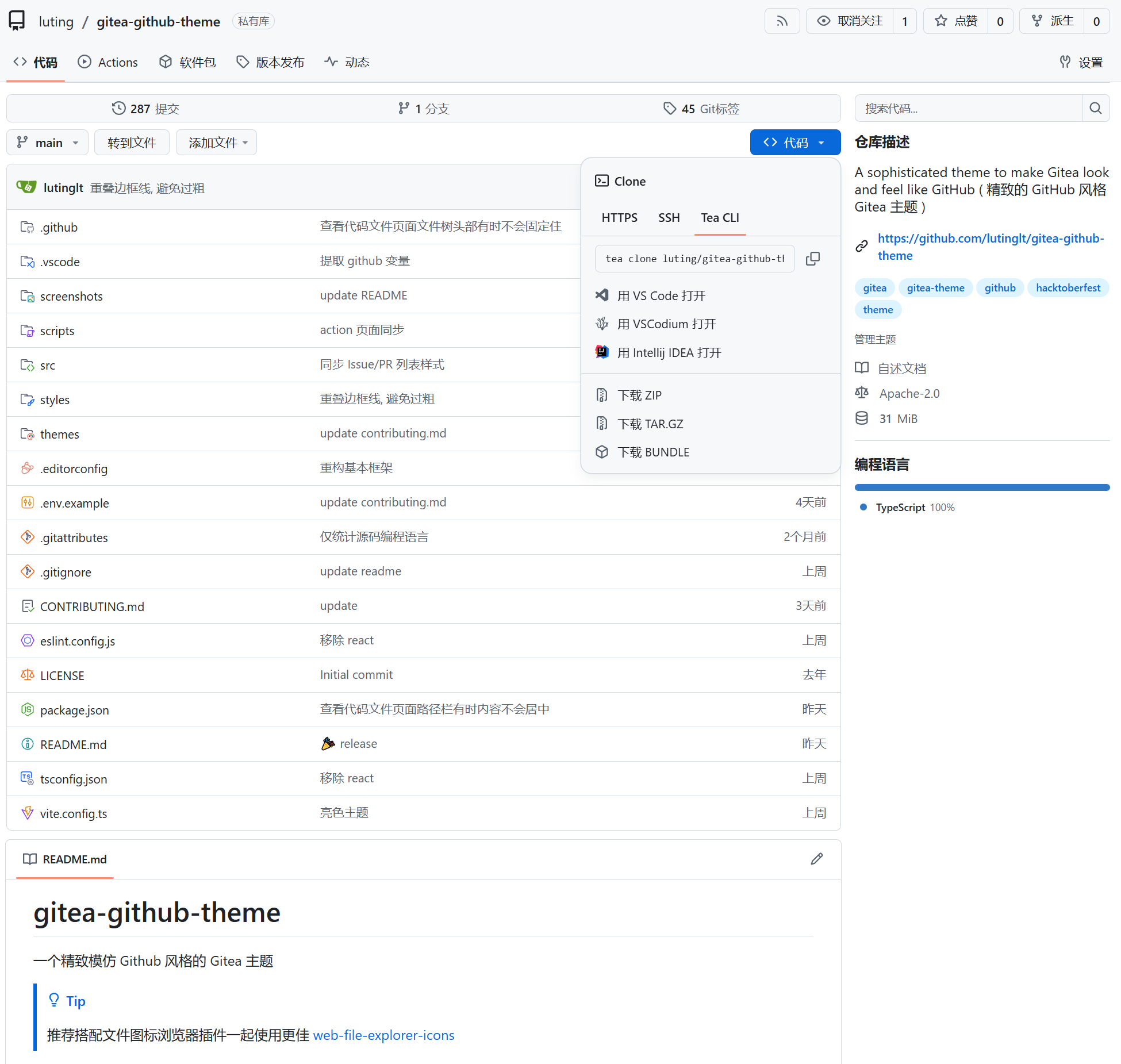Click the search code magnifier icon
This screenshot has width=1121, height=1064.
pyautogui.click(x=1095, y=108)
